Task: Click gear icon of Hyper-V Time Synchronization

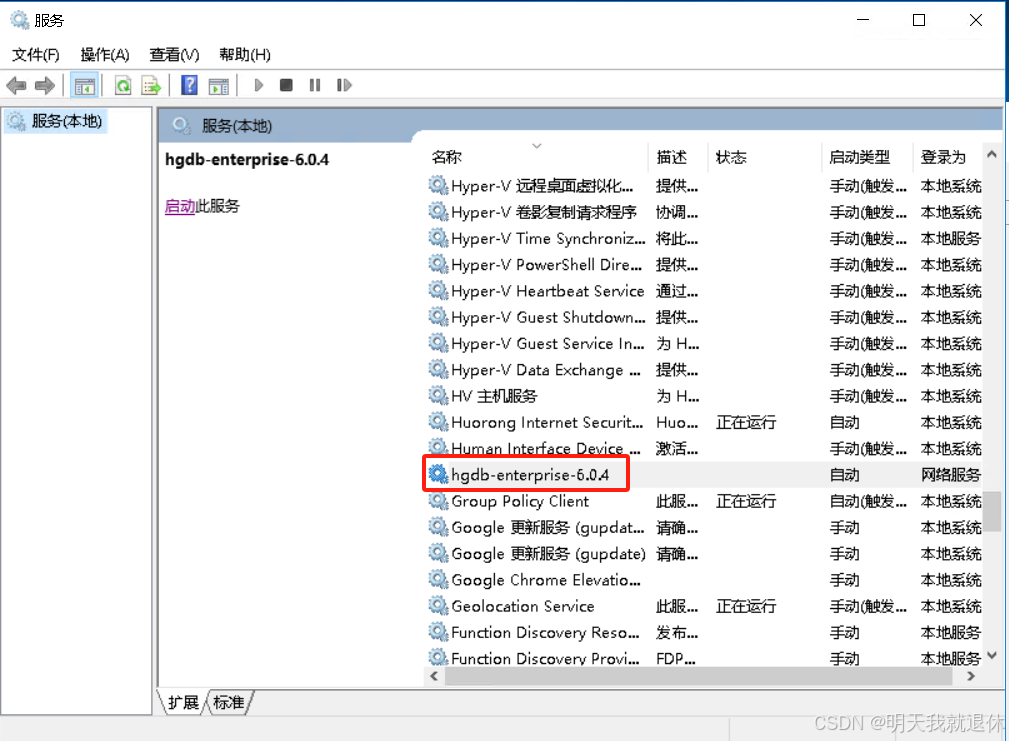Action: pos(438,238)
